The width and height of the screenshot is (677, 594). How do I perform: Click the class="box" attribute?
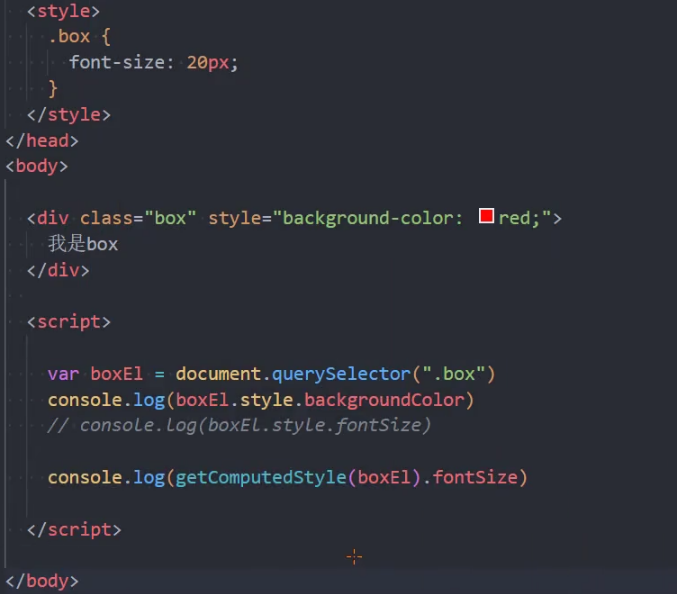(x=138, y=218)
